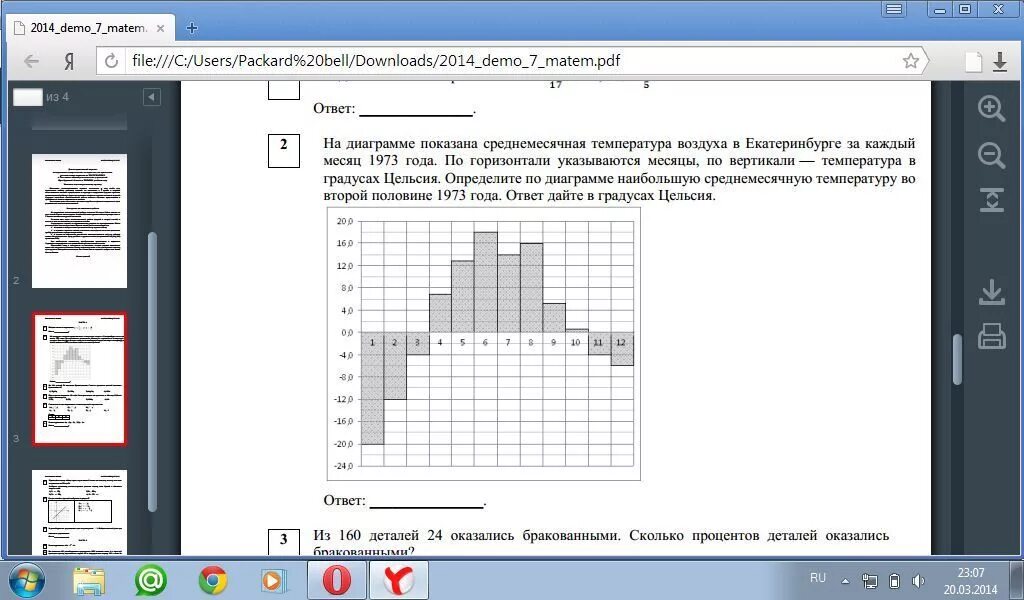Viewport: 1024px width, 600px height.
Task: Open Mail.ru Agent from taskbar
Action: (151, 580)
